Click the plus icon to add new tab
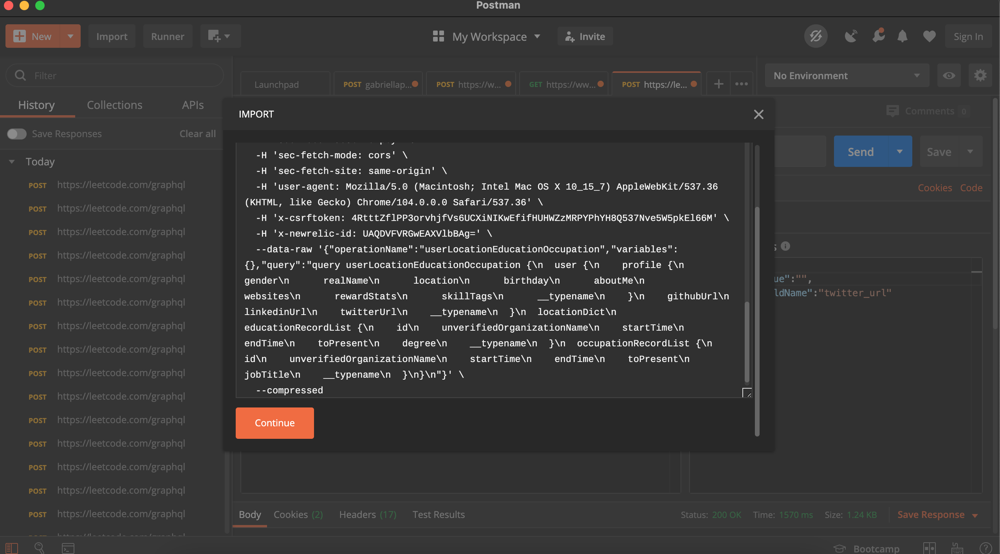The width and height of the screenshot is (1000, 554). click(718, 84)
